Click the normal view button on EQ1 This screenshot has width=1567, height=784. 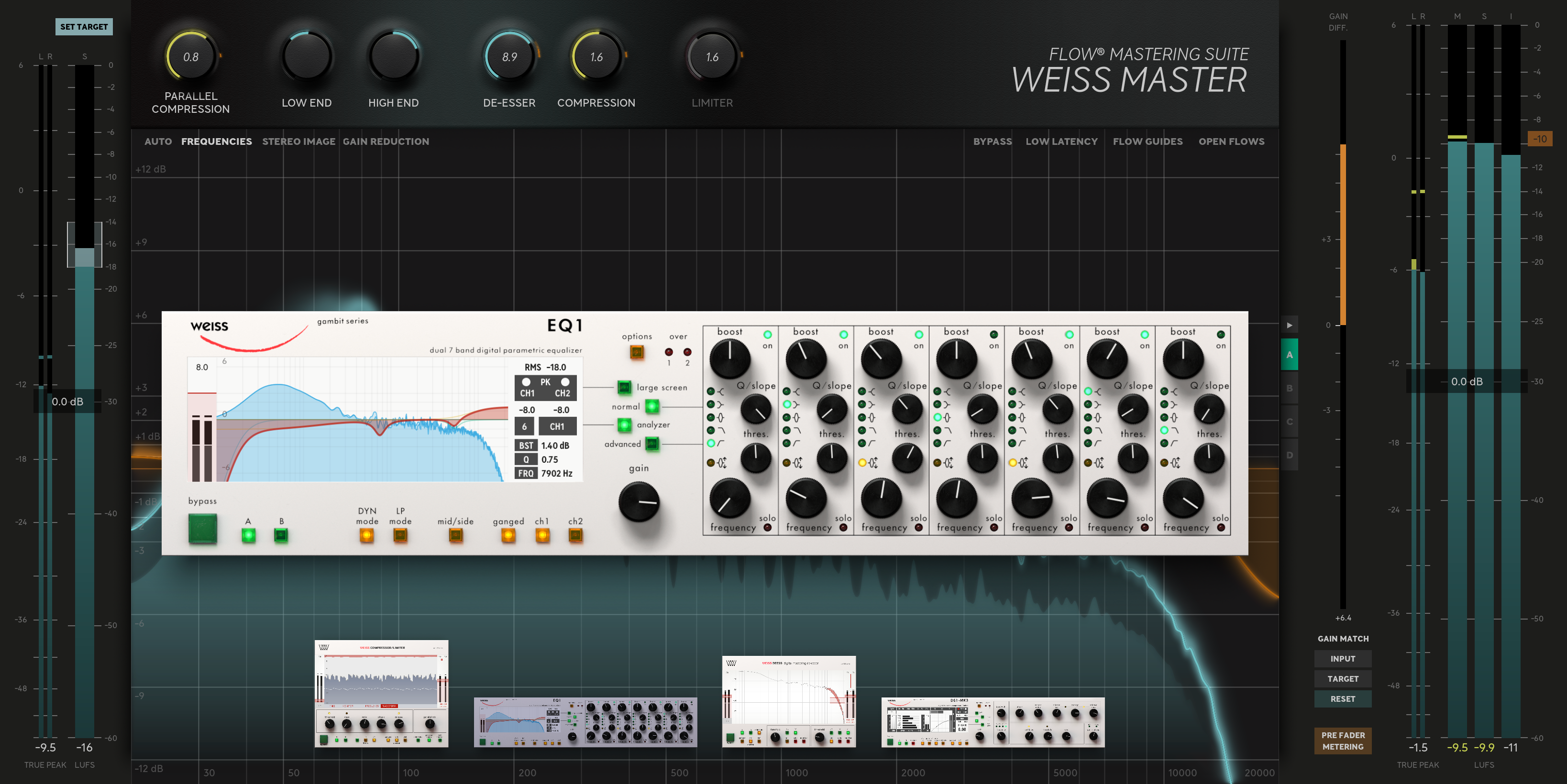[651, 406]
